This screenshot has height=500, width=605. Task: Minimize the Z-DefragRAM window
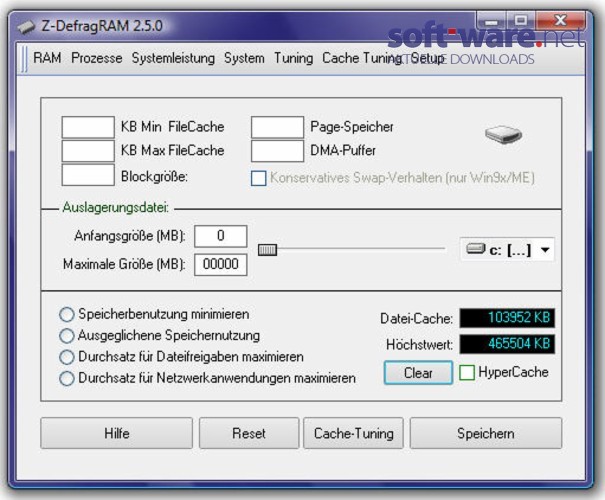pos(491,21)
